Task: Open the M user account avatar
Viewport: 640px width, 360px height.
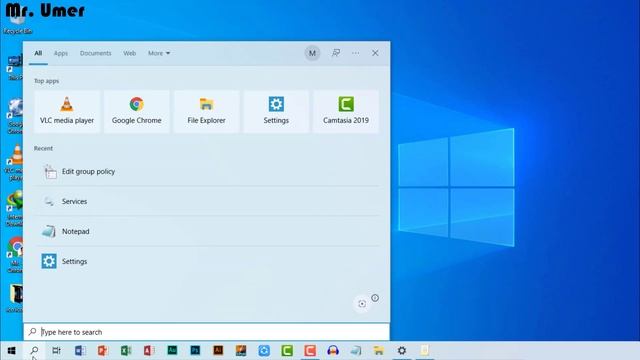Action: [312, 53]
